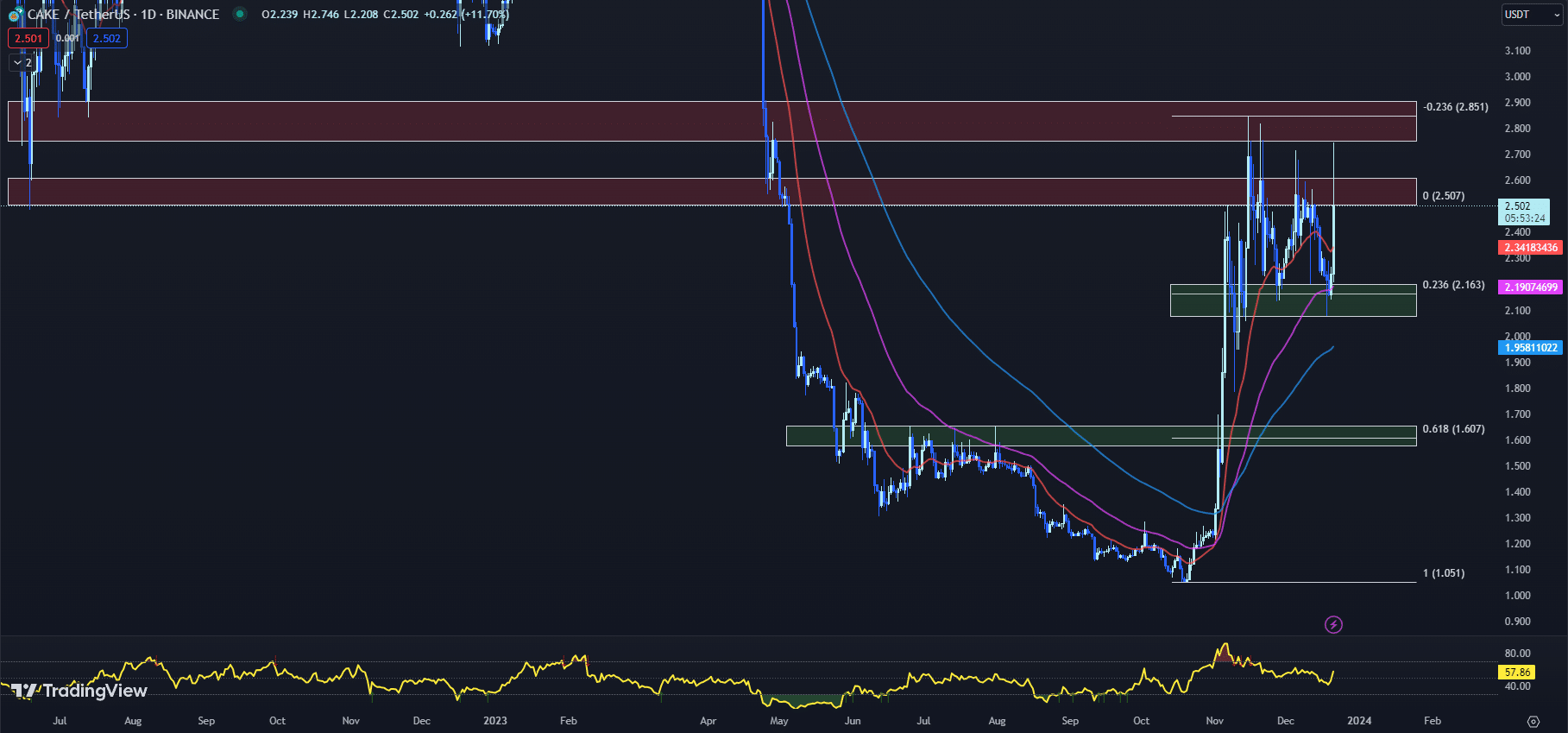Click the red moving average label 2.34183436

point(1531,248)
